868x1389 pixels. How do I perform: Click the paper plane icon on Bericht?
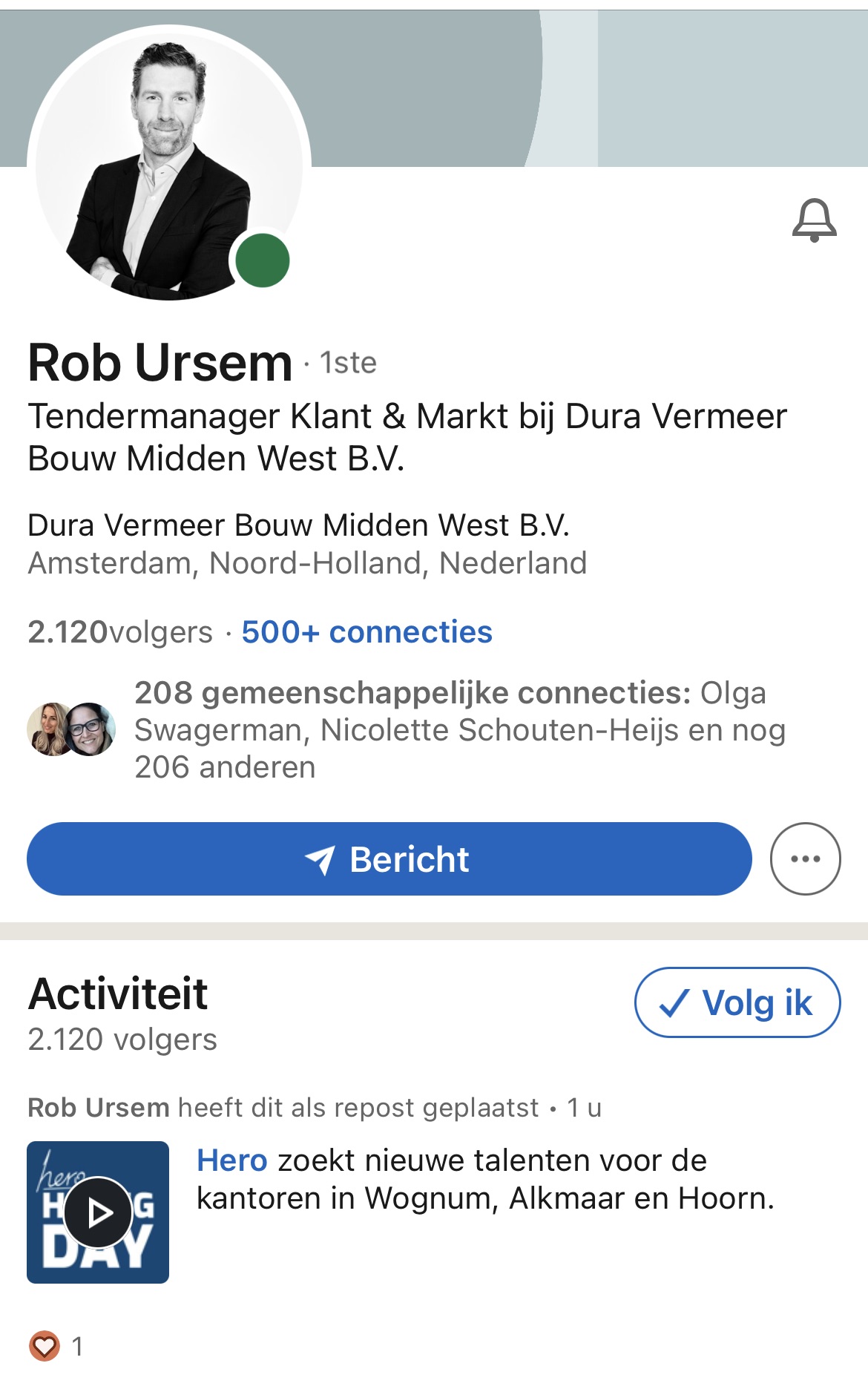(320, 860)
